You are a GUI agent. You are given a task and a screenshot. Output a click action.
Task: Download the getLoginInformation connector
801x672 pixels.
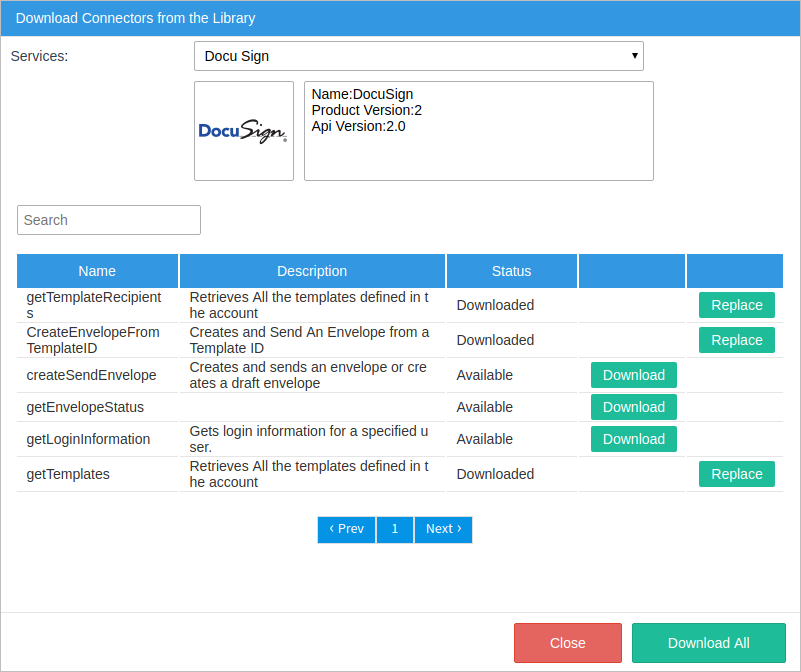(x=633, y=439)
